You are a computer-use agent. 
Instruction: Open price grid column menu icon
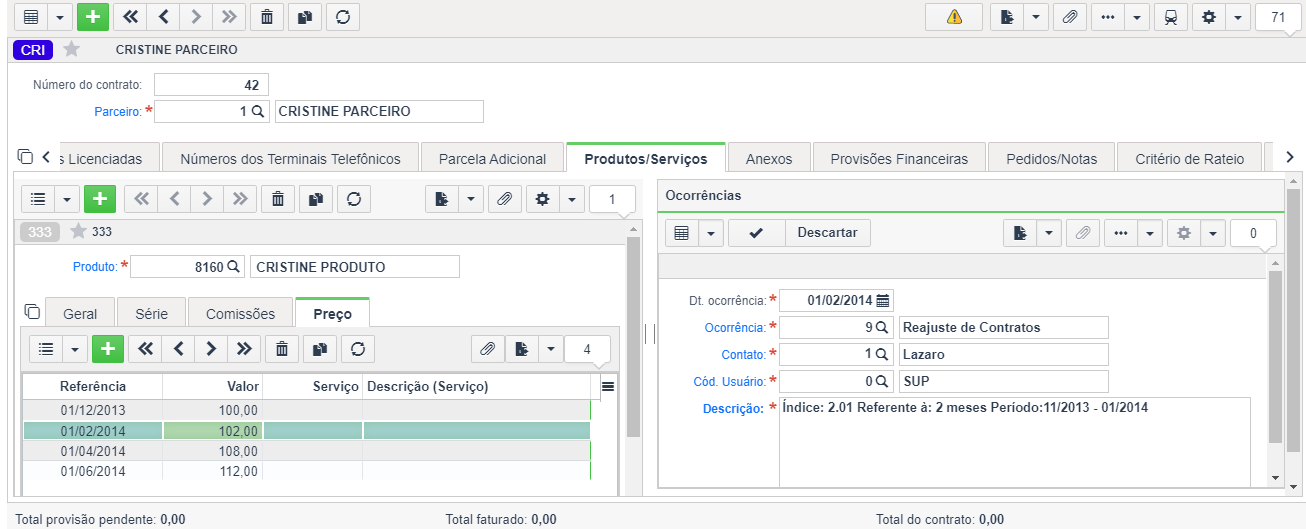pos(607,386)
